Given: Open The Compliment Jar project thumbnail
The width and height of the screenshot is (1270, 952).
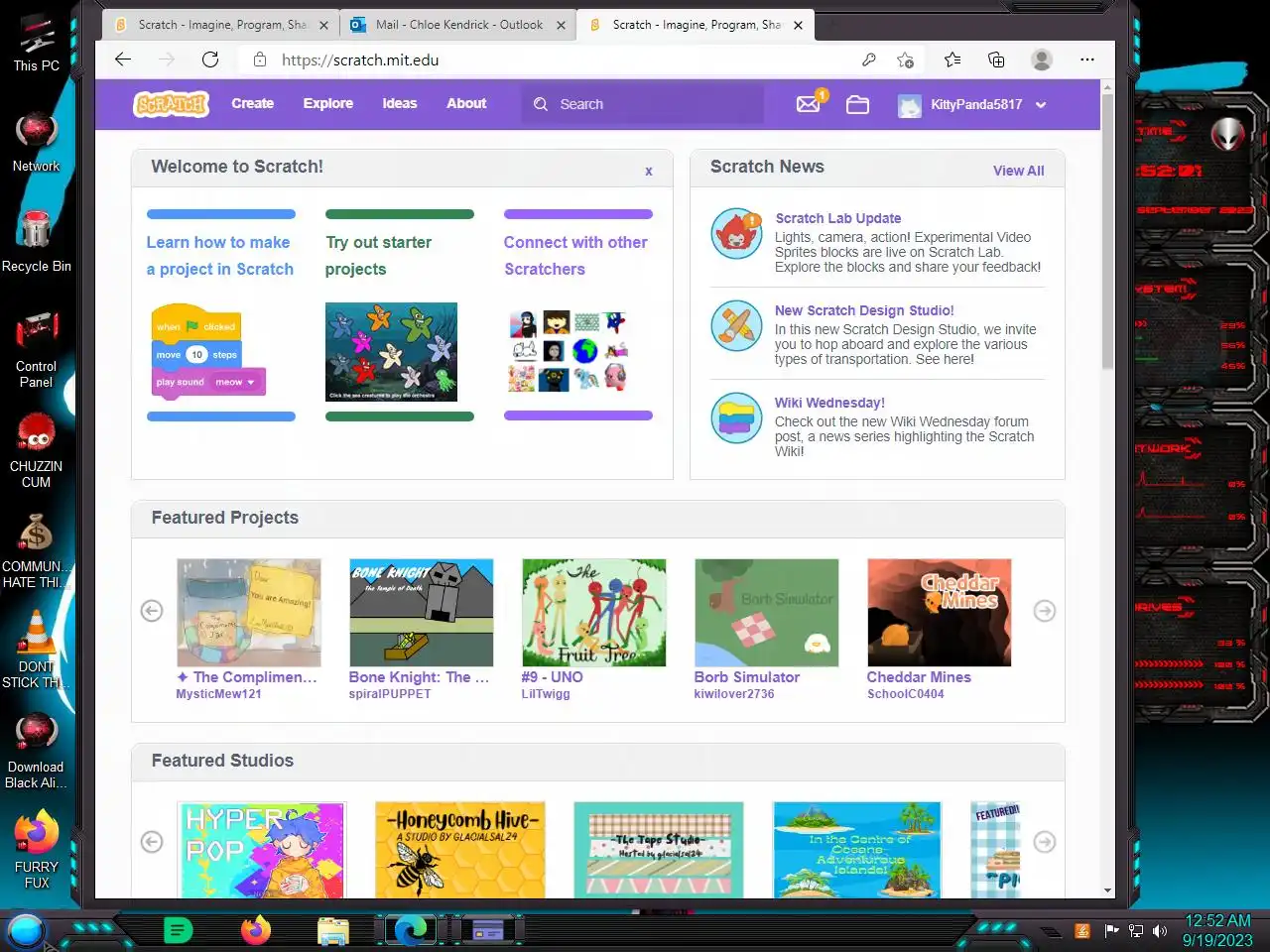Looking at the screenshot, I should pyautogui.click(x=249, y=613).
